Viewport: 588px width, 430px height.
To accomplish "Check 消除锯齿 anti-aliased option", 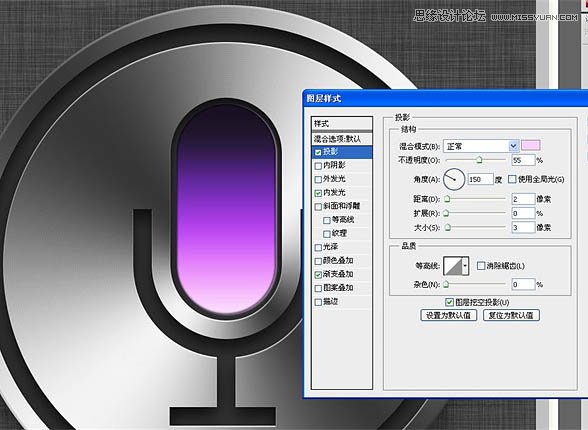I will coord(481,266).
